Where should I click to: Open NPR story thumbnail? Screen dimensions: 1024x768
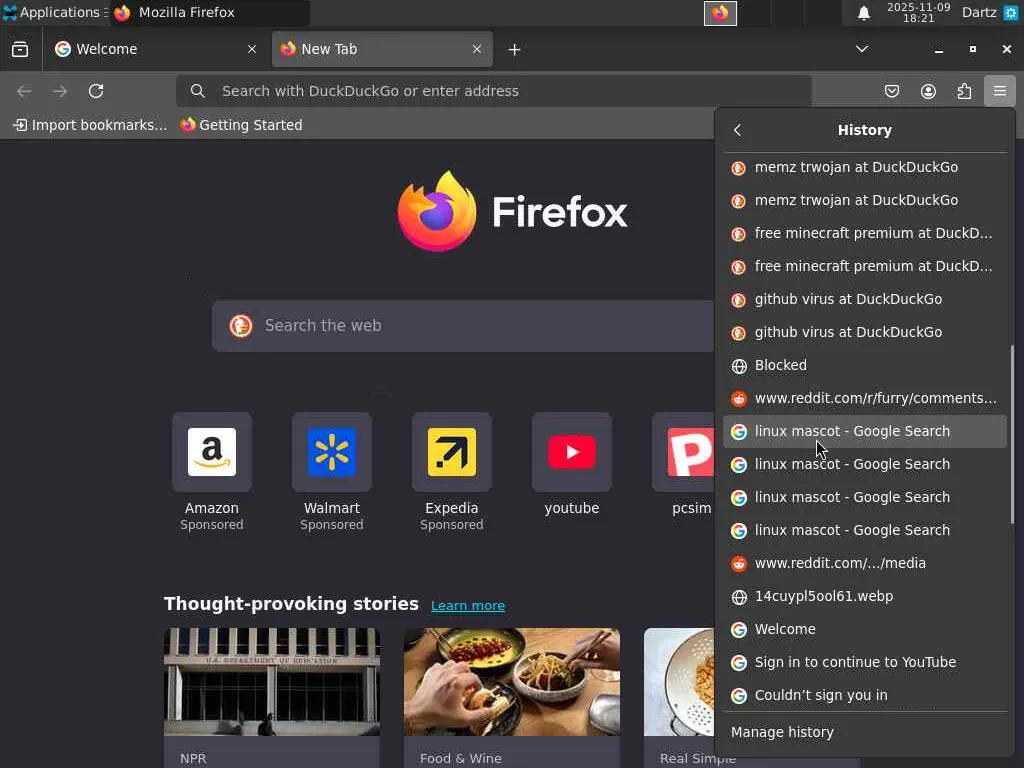[x=272, y=682]
